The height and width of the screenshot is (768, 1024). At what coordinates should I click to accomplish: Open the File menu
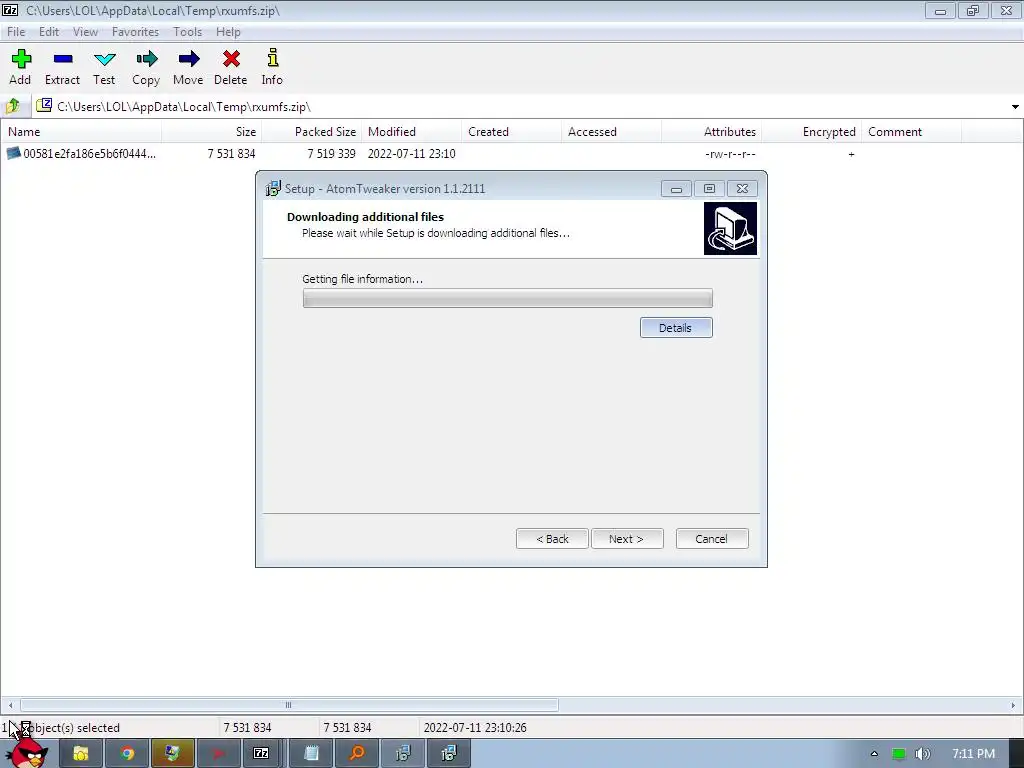16,31
